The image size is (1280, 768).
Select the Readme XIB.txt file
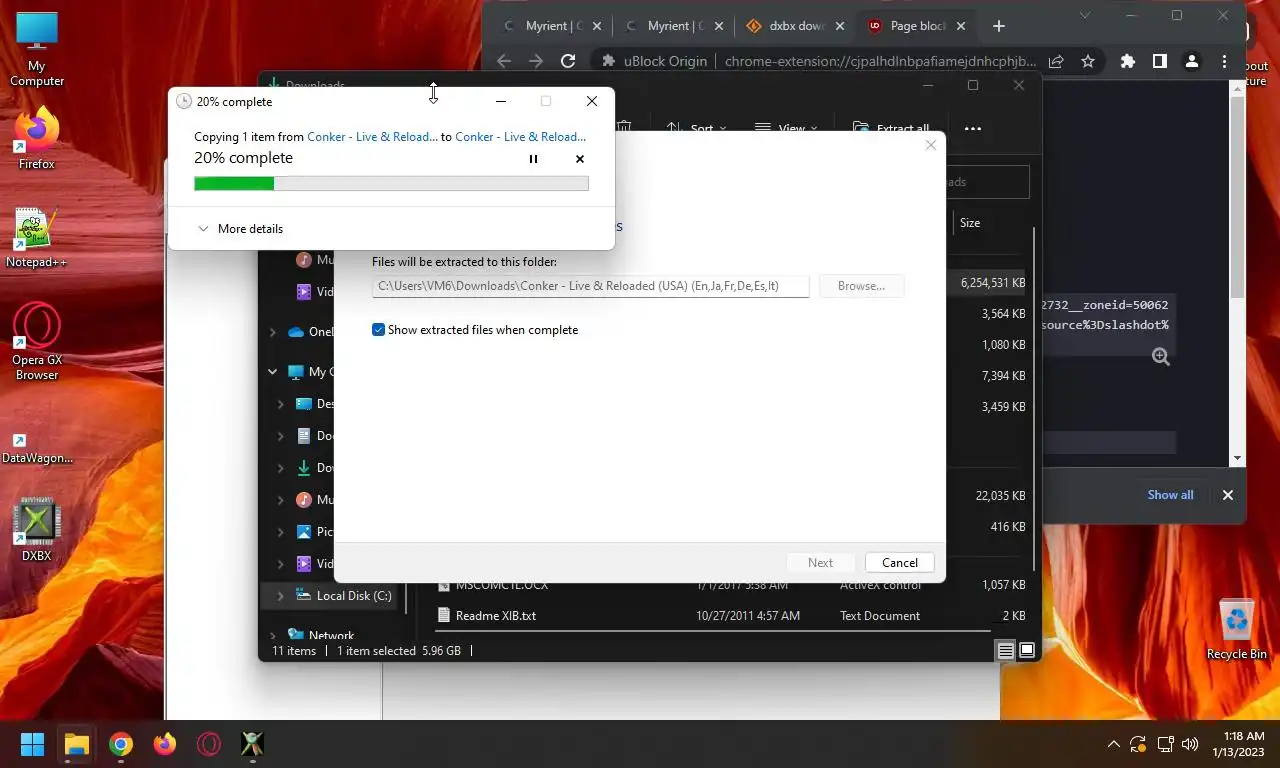coord(496,616)
